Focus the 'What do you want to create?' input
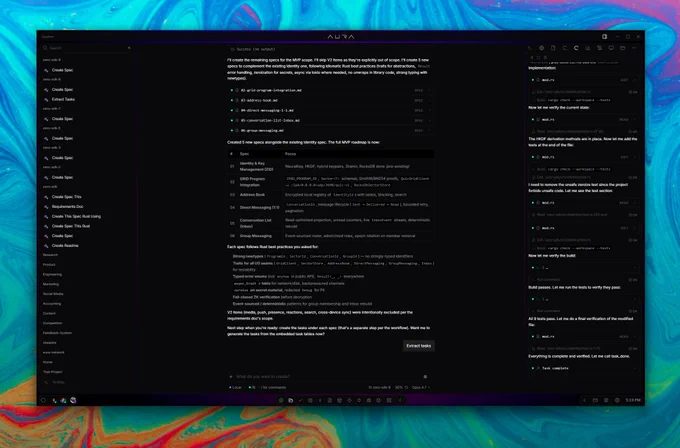The width and height of the screenshot is (680, 448). [x=325, y=377]
